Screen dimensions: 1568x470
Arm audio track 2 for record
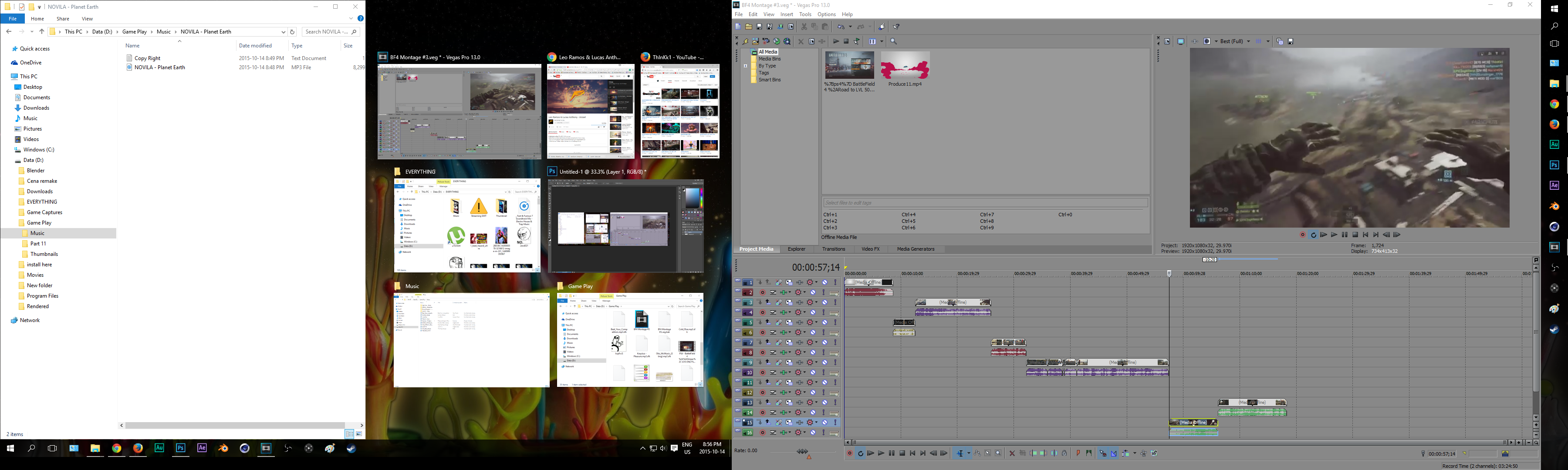pos(762,292)
